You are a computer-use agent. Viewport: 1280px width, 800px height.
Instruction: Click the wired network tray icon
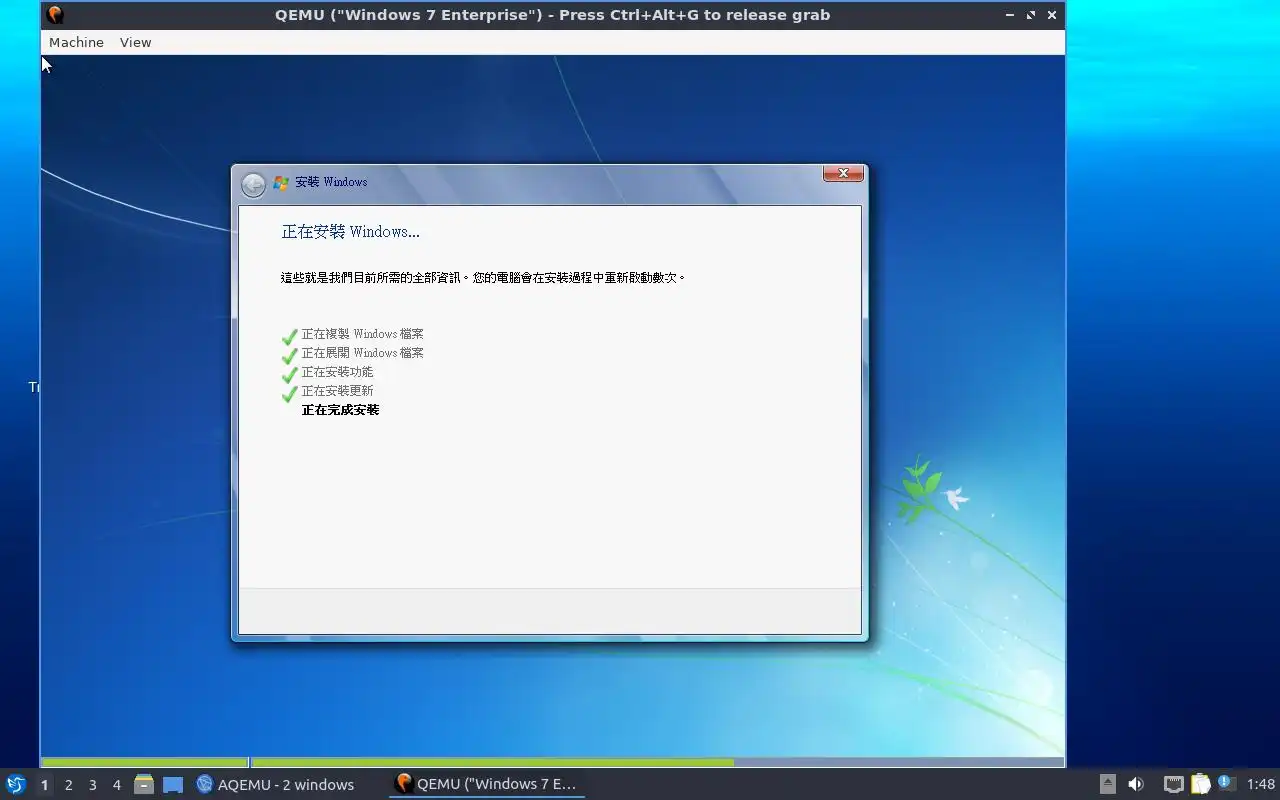(1174, 784)
